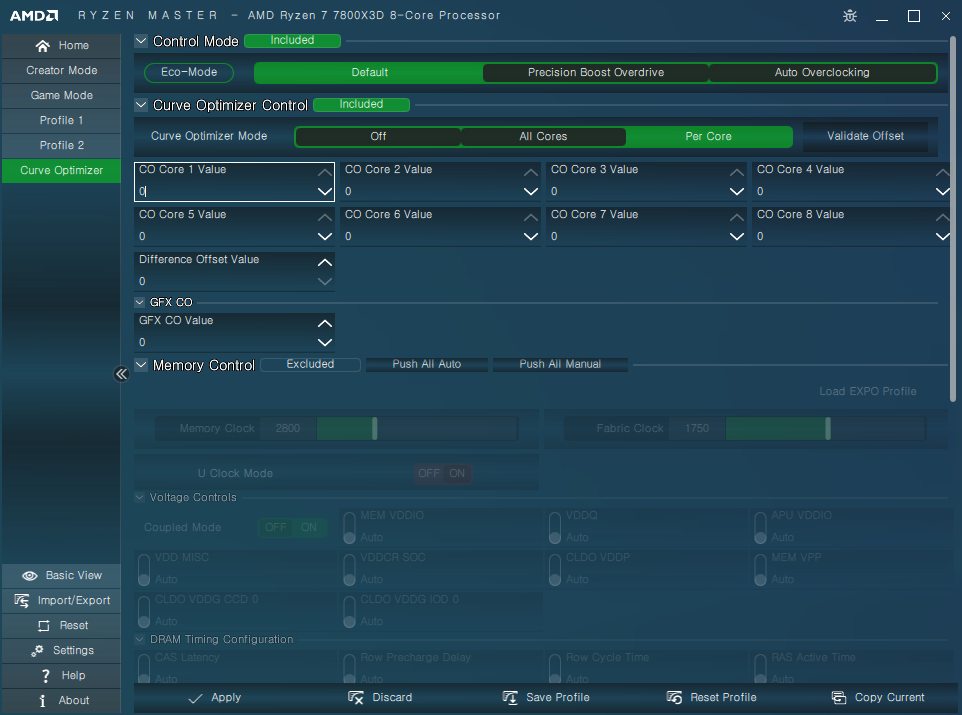This screenshot has height=715, width=962.
Task: Open Curve Optimizer tab
Action: tap(61, 171)
